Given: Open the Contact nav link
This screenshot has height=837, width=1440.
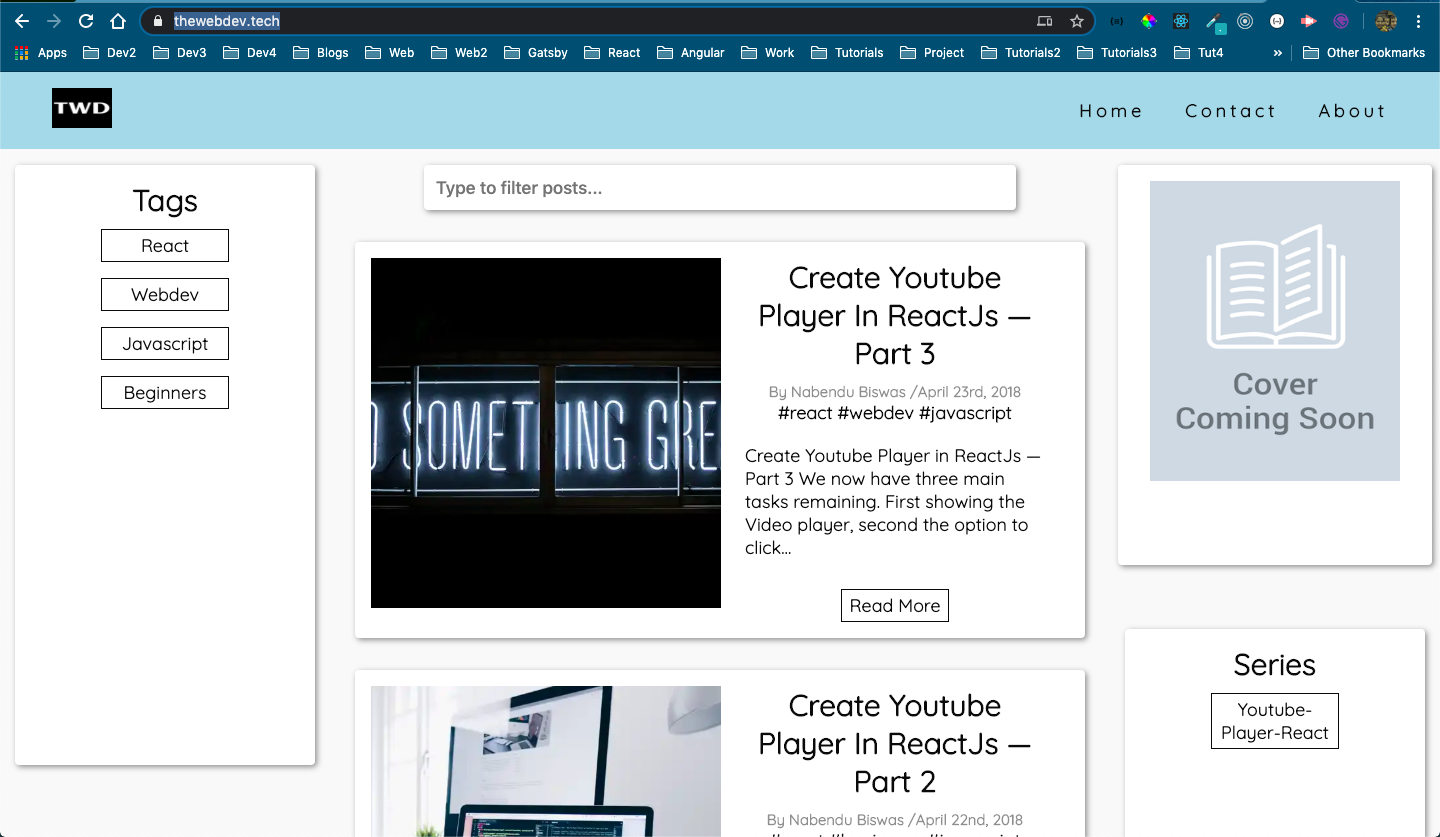Looking at the screenshot, I should coord(1231,111).
